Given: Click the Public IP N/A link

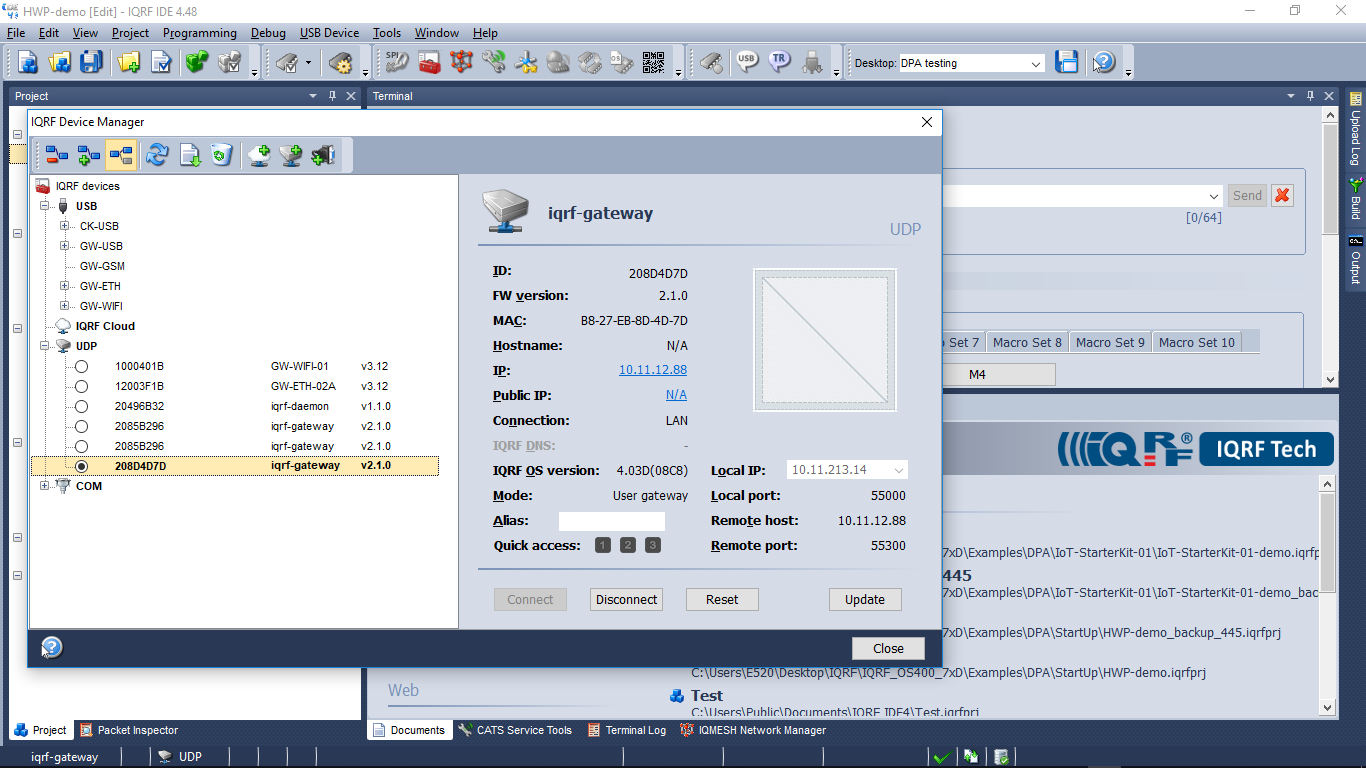Looking at the screenshot, I should (676, 395).
